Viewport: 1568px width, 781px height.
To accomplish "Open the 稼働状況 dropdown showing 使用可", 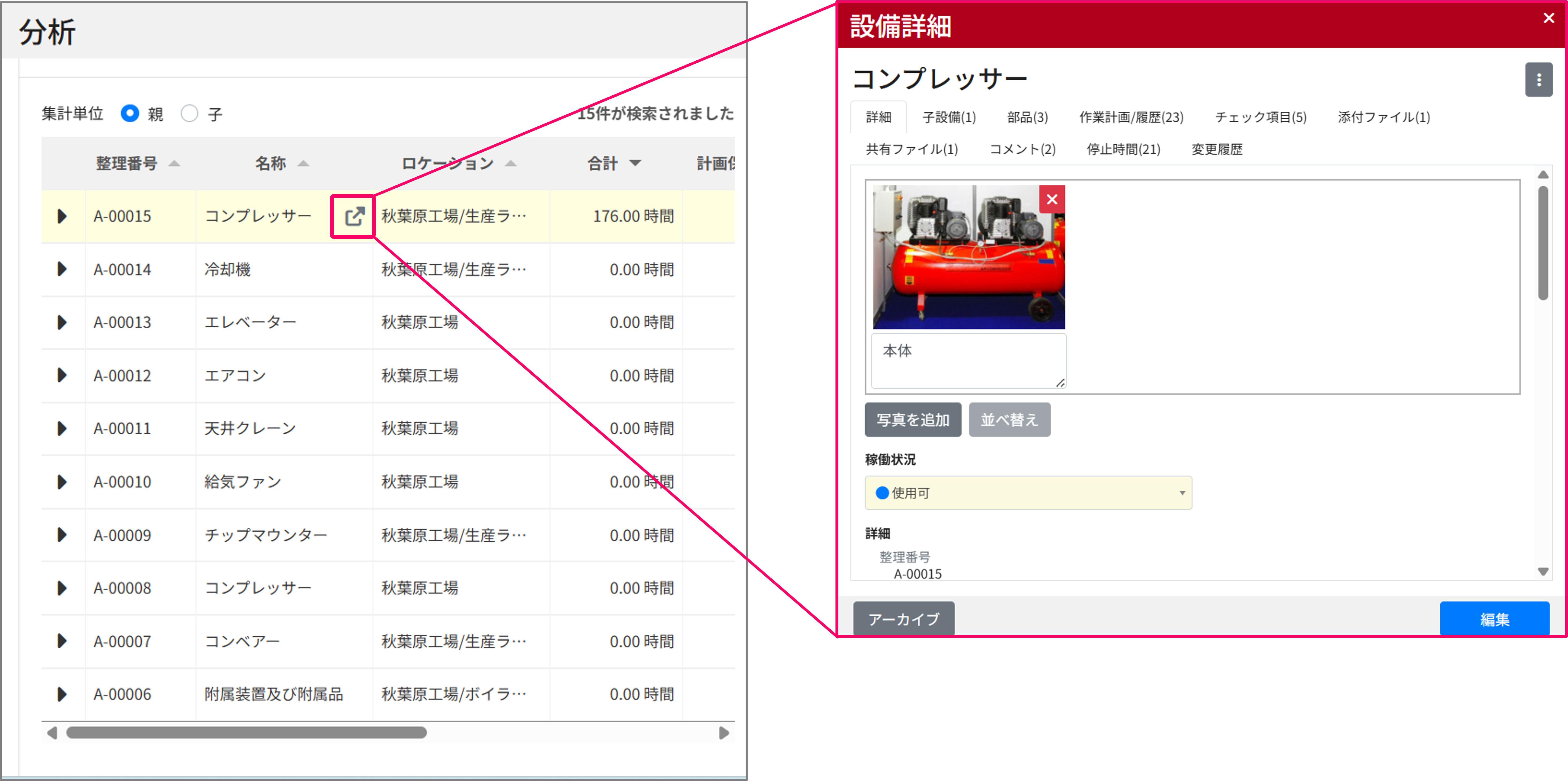I will point(1028,493).
